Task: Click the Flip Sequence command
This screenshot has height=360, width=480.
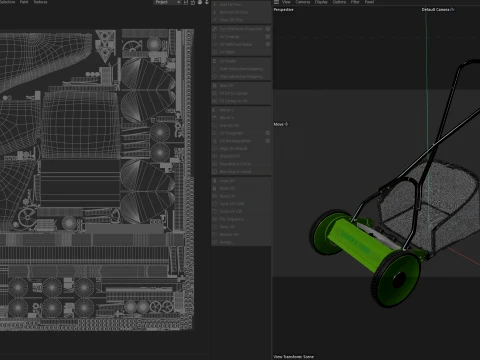Action: (x=241, y=219)
